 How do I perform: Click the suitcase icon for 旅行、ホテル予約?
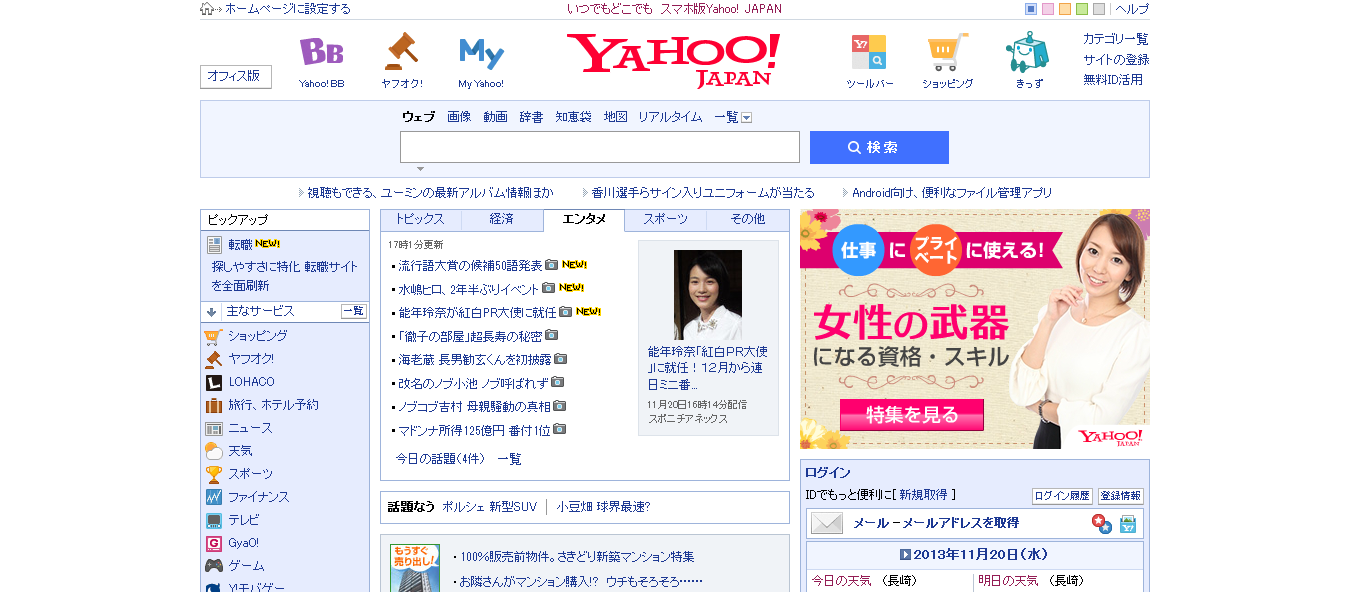coord(213,405)
